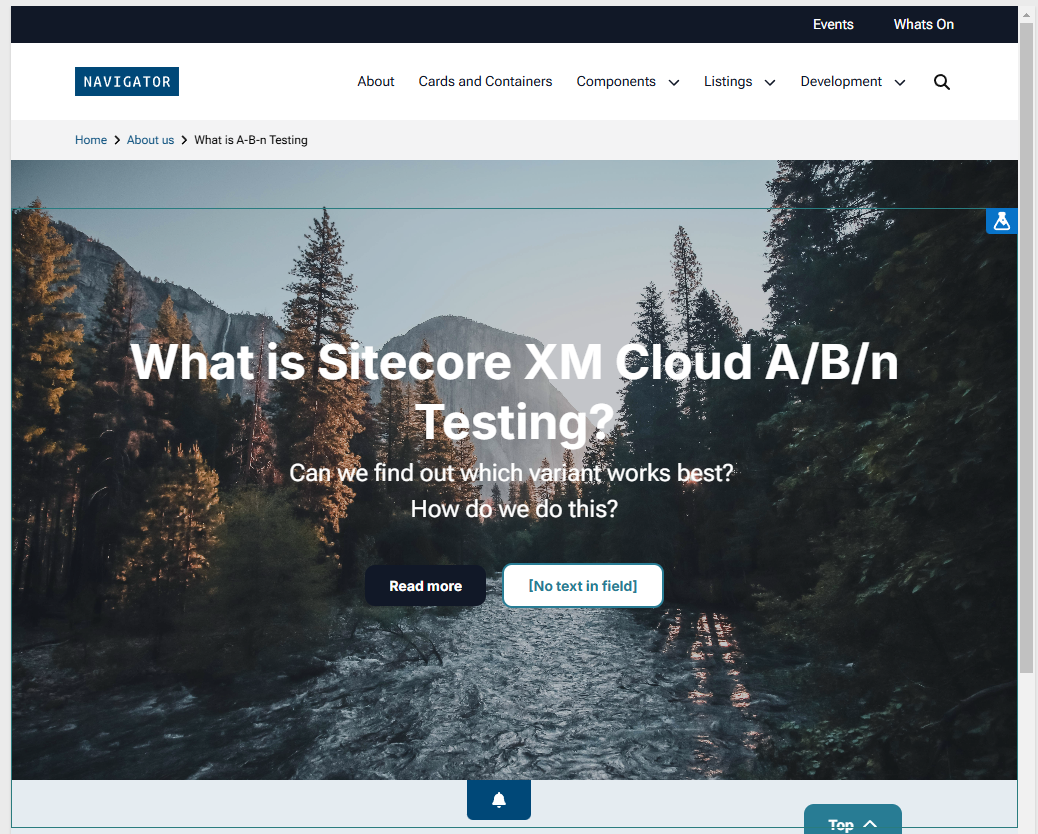The height and width of the screenshot is (834, 1038).
Task: Click the text How do we do this?
Action: (x=514, y=509)
